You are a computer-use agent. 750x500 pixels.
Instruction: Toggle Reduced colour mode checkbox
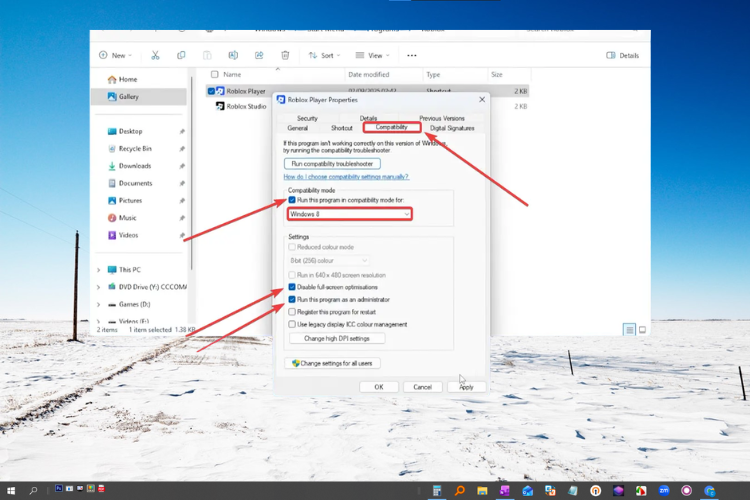click(x=292, y=247)
